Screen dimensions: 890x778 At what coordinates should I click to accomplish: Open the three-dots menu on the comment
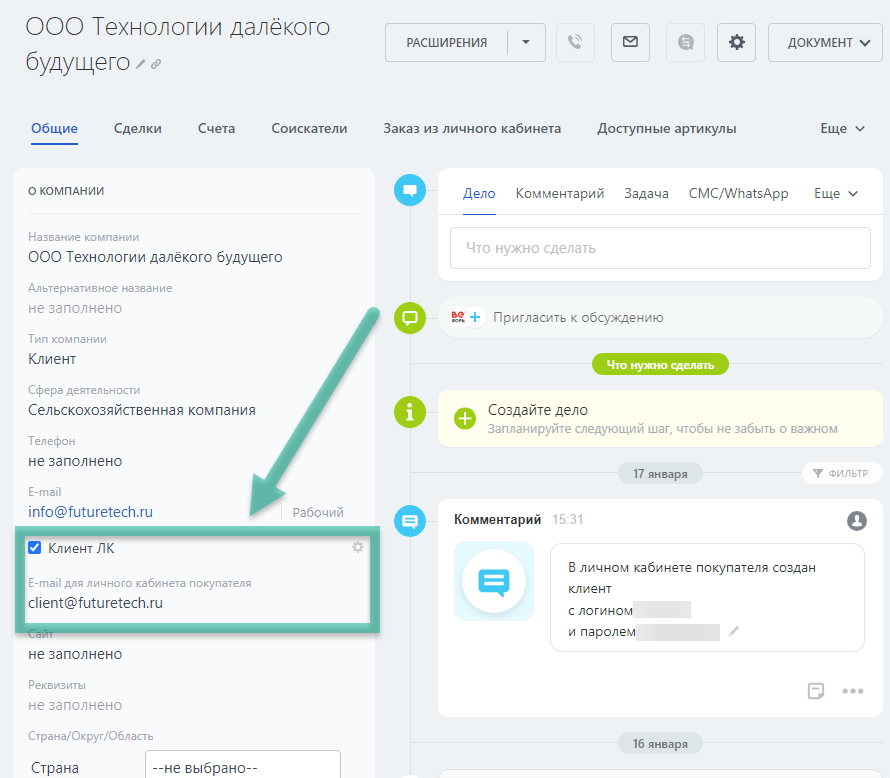(852, 691)
